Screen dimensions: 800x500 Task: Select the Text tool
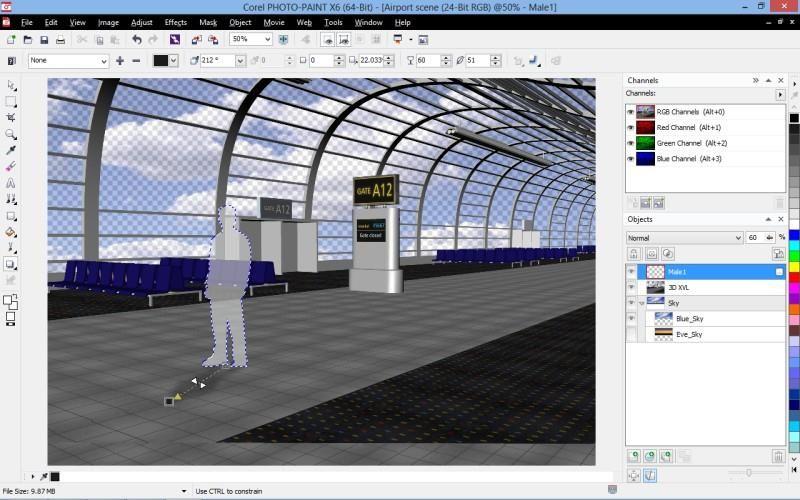click(11, 183)
